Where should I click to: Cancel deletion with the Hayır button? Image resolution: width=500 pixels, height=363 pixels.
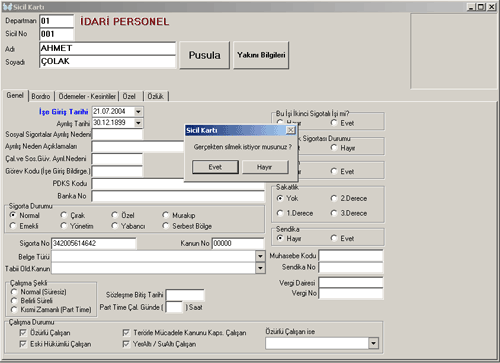[265, 167]
